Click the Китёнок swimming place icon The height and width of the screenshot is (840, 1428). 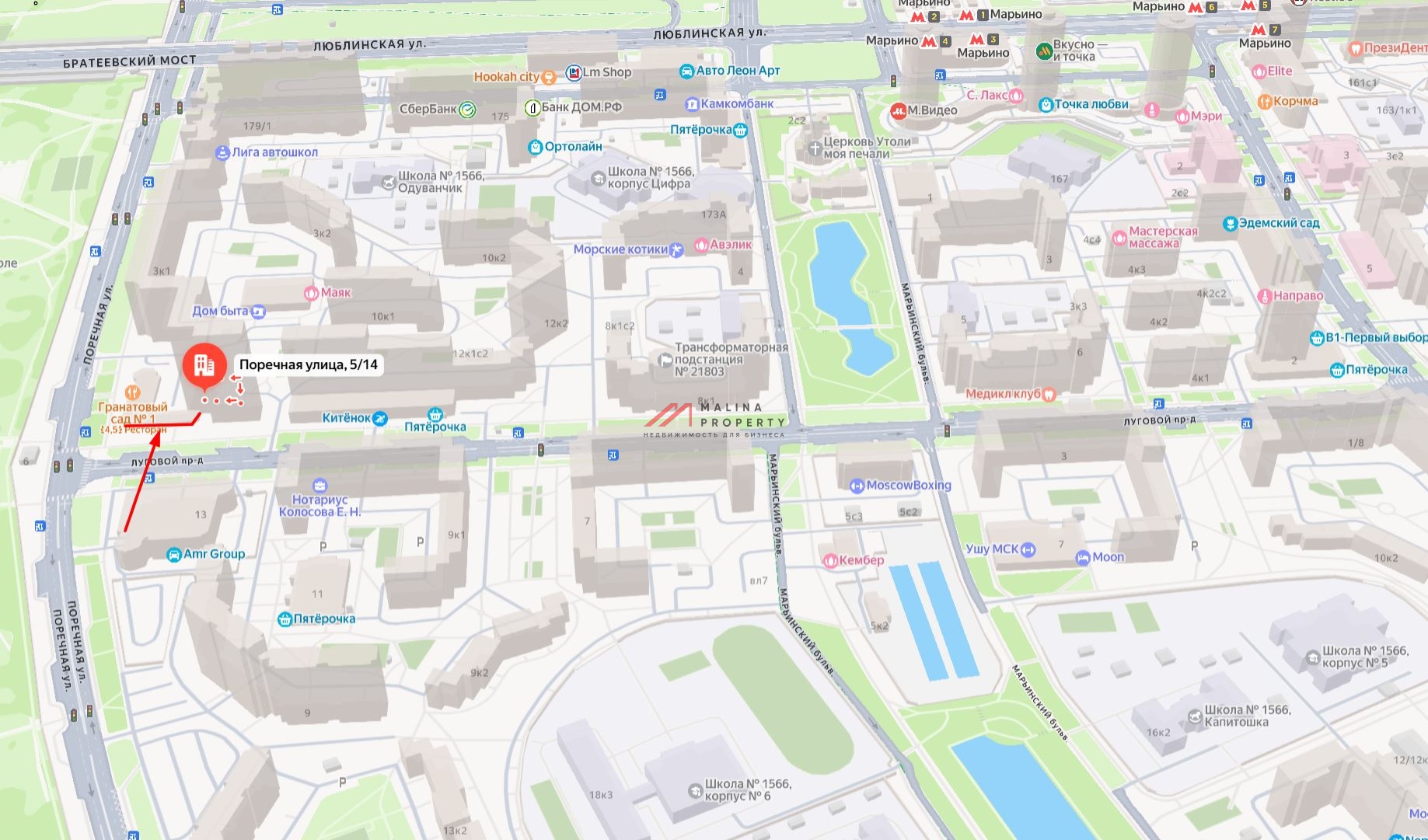click(379, 419)
